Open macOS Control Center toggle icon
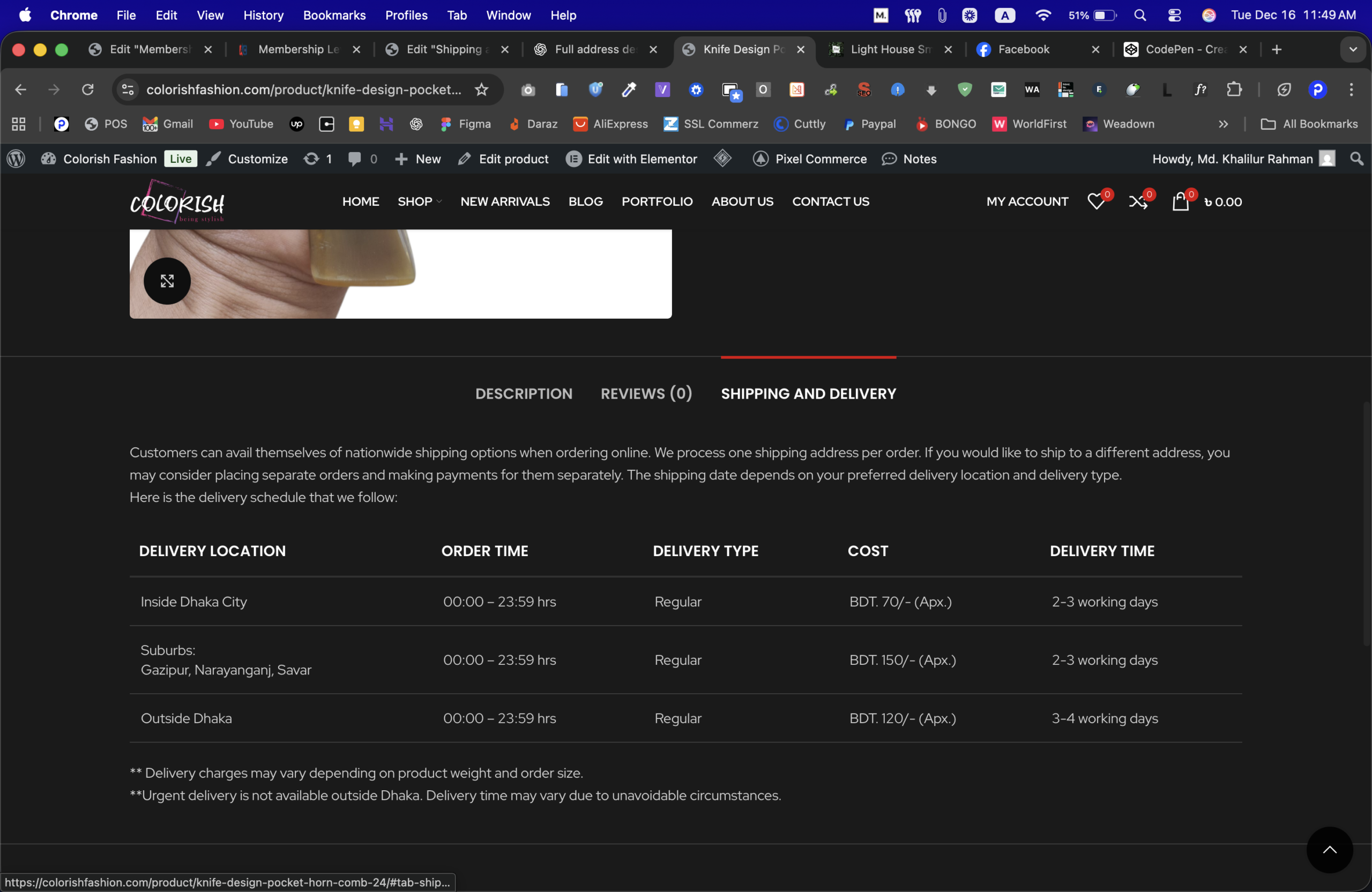Image resolution: width=1372 pixels, height=892 pixels. tap(1174, 16)
